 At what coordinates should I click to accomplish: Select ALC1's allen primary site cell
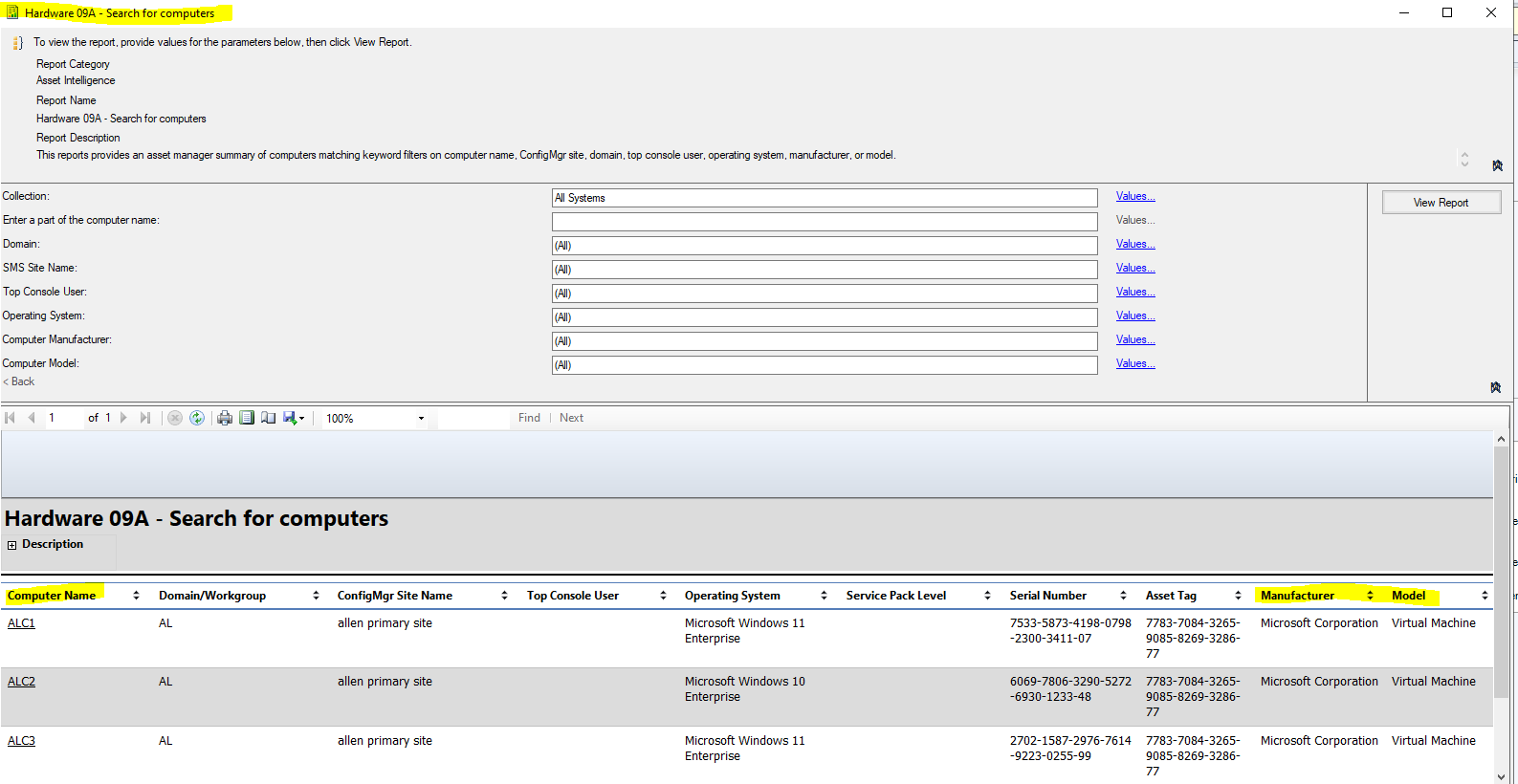point(385,623)
